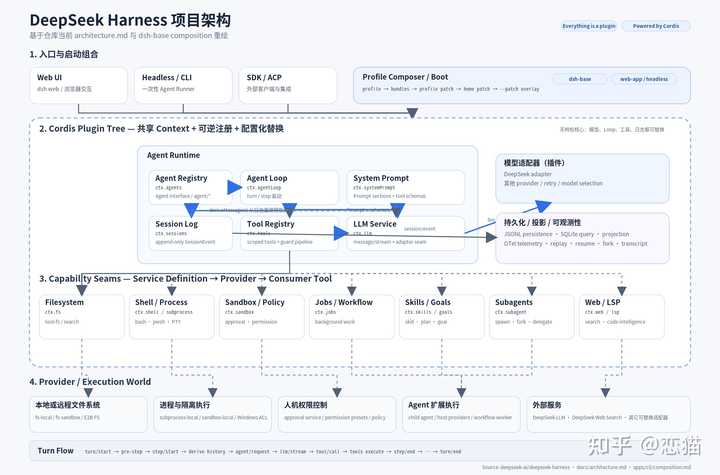The width and height of the screenshot is (720, 475).
Task: Select the 'Everything is a plugin' pill
Action: coord(589,26)
